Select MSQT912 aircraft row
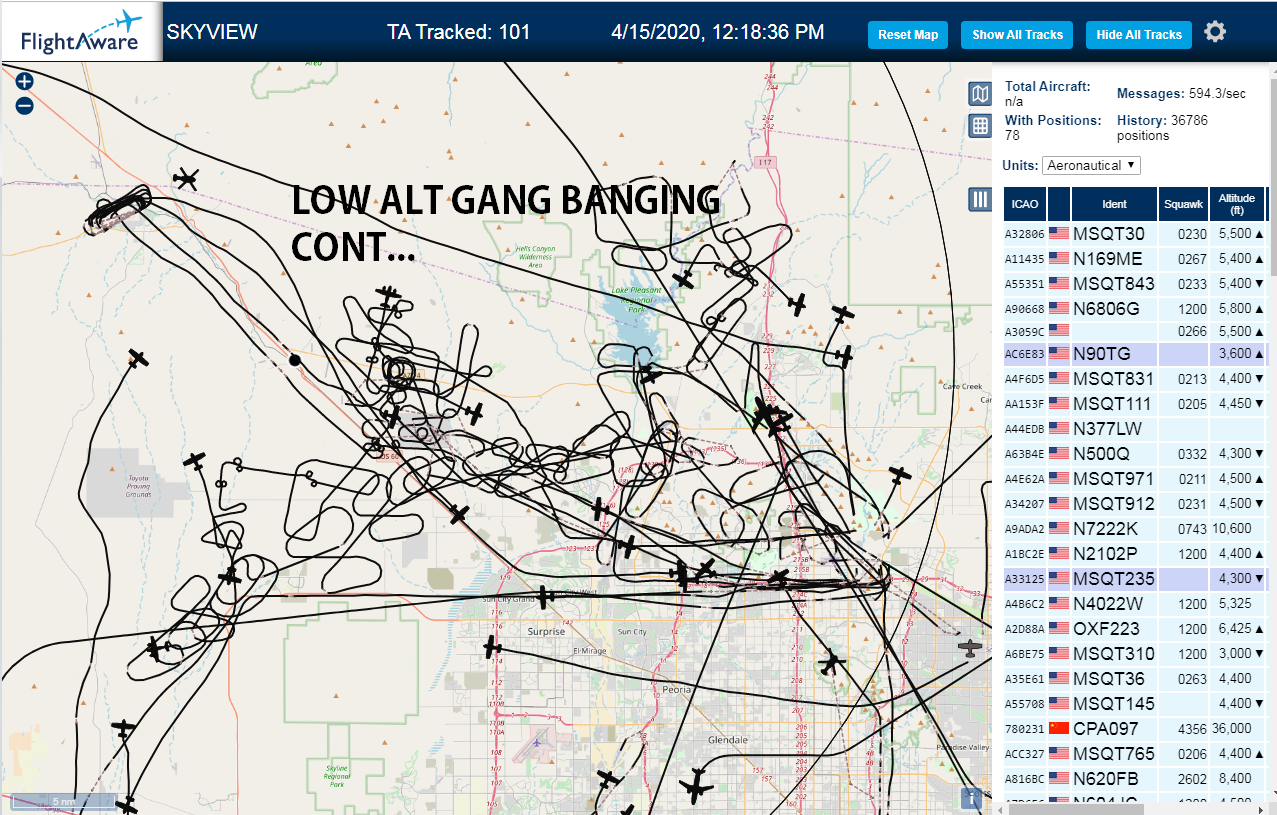 (x=1136, y=503)
